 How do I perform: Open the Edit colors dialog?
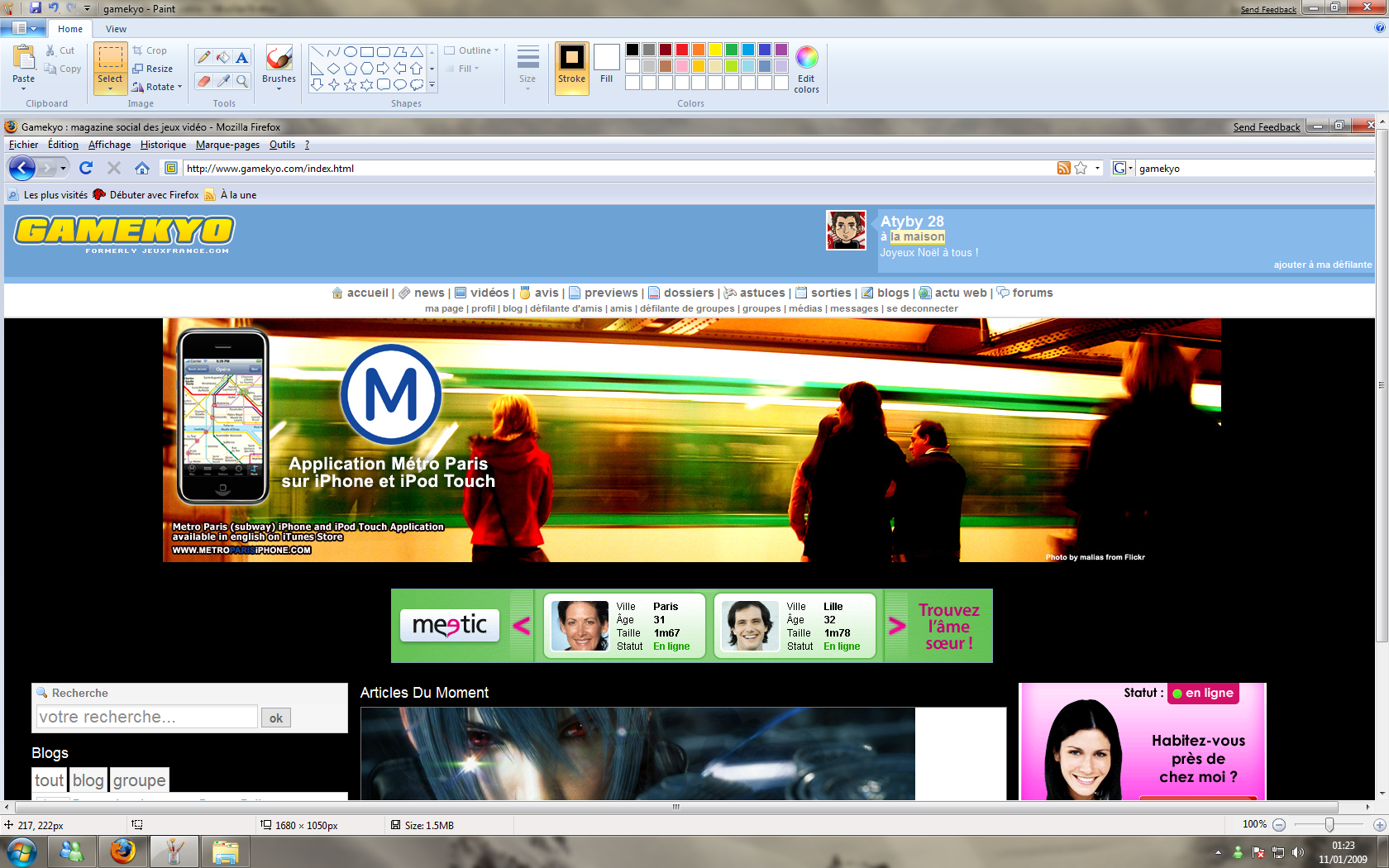[806, 69]
